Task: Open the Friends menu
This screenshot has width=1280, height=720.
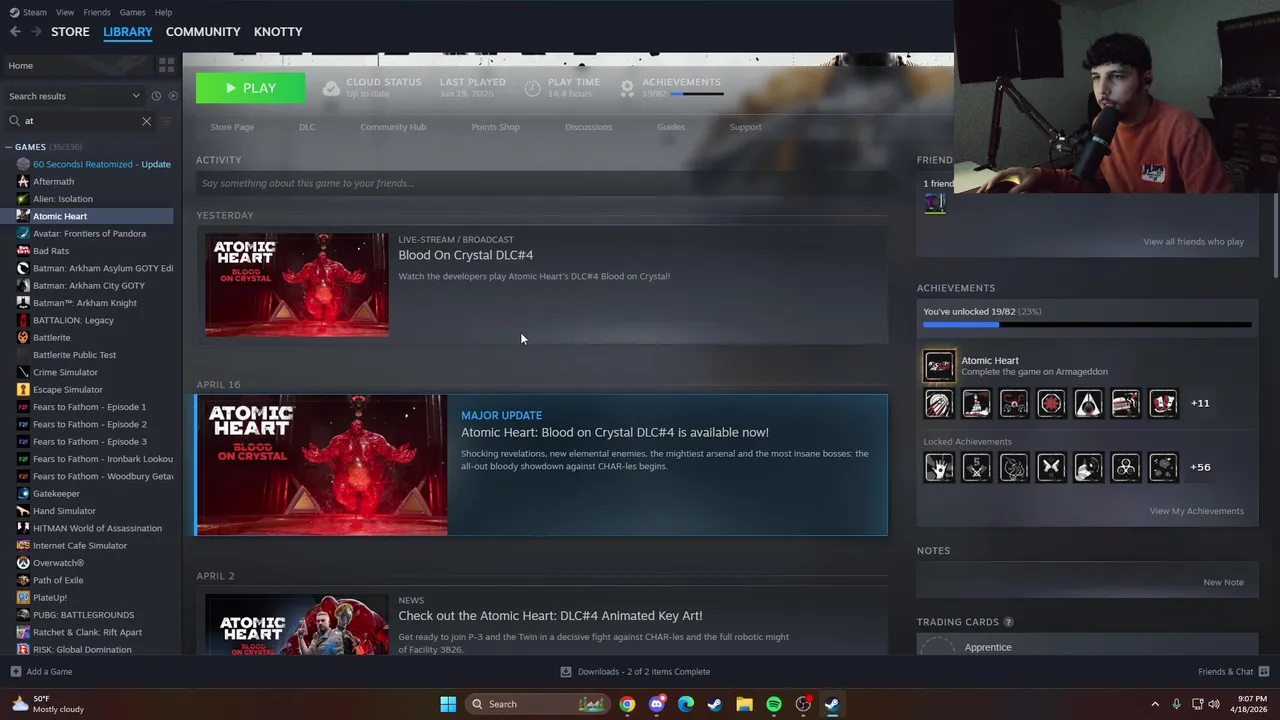Action: (x=97, y=12)
